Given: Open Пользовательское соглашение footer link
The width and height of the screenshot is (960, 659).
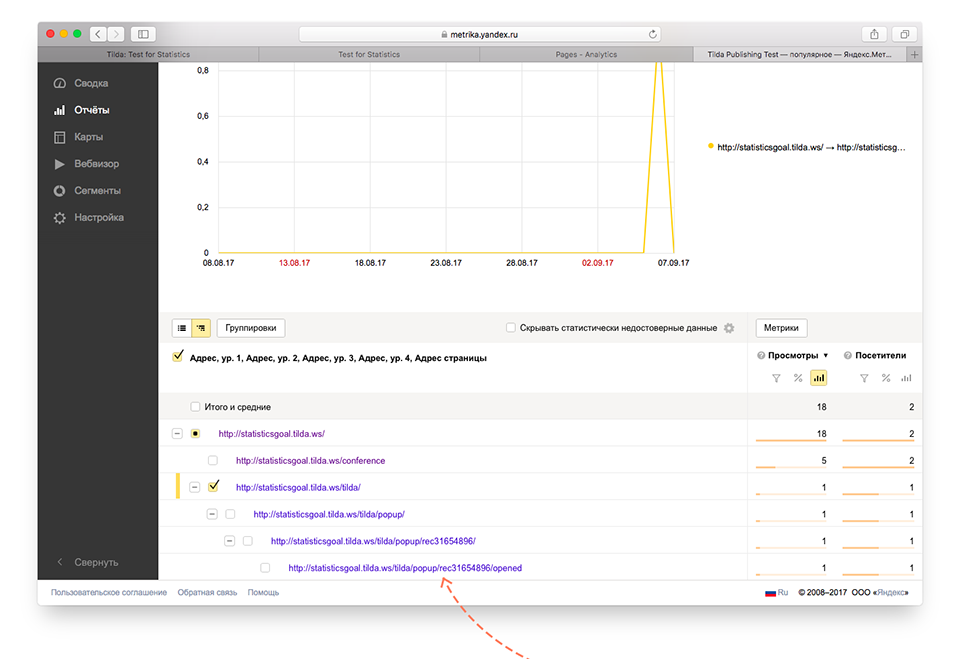Looking at the screenshot, I should coord(108,593).
